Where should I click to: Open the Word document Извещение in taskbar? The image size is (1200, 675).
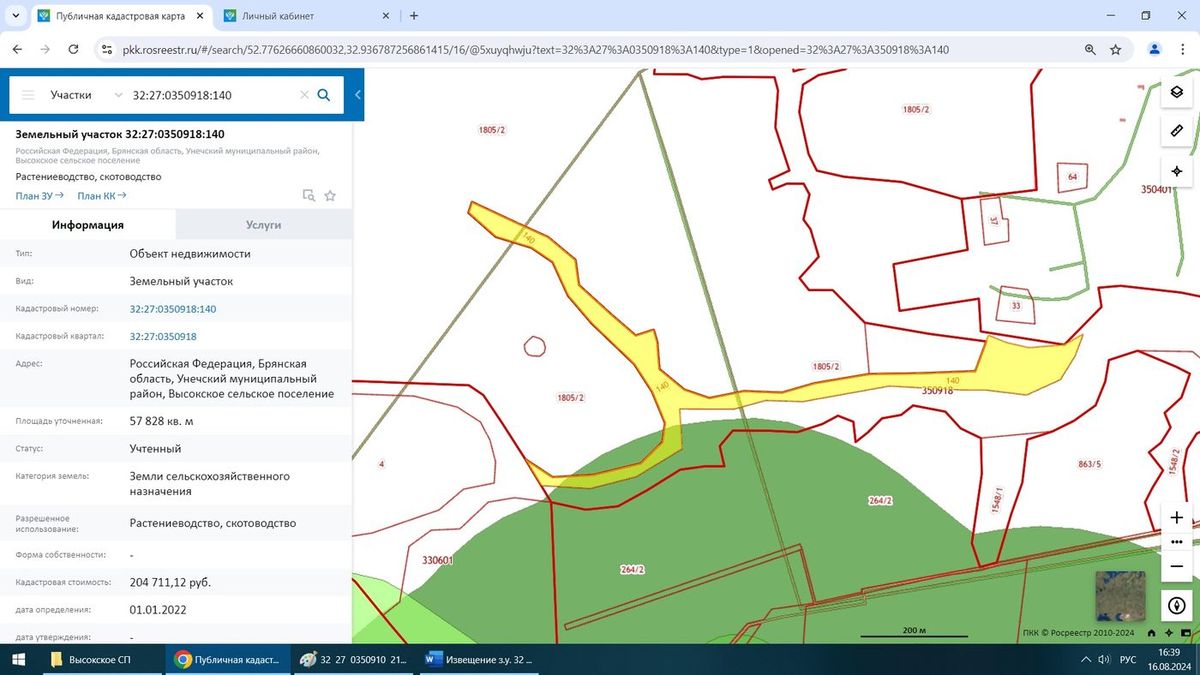click(481, 660)
